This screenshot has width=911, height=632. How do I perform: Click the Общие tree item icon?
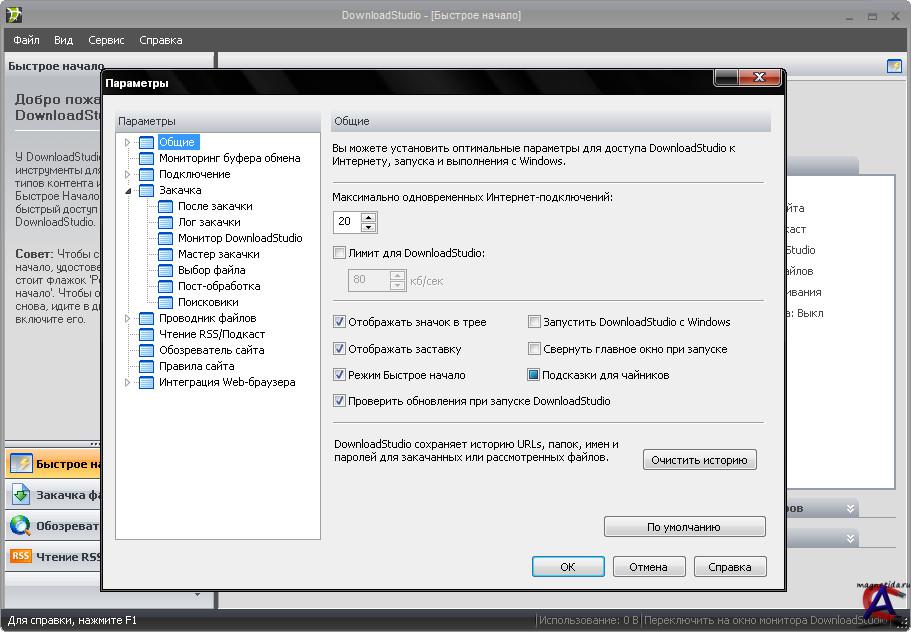[146, 142]
